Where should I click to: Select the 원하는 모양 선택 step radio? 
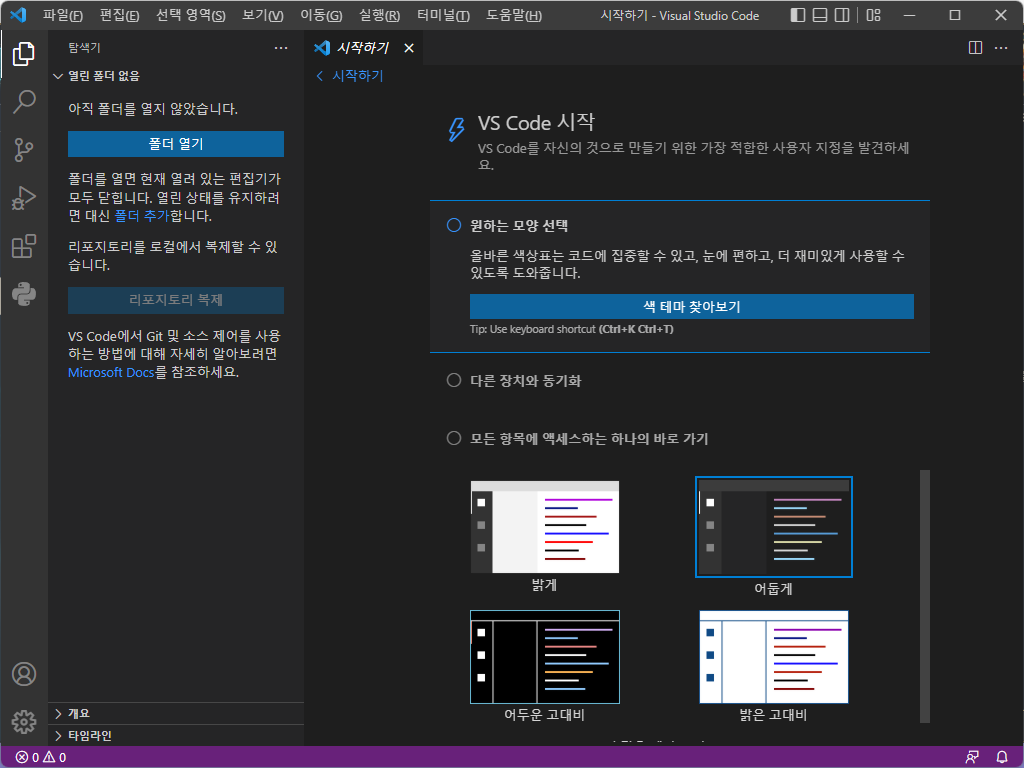point(454,225)
